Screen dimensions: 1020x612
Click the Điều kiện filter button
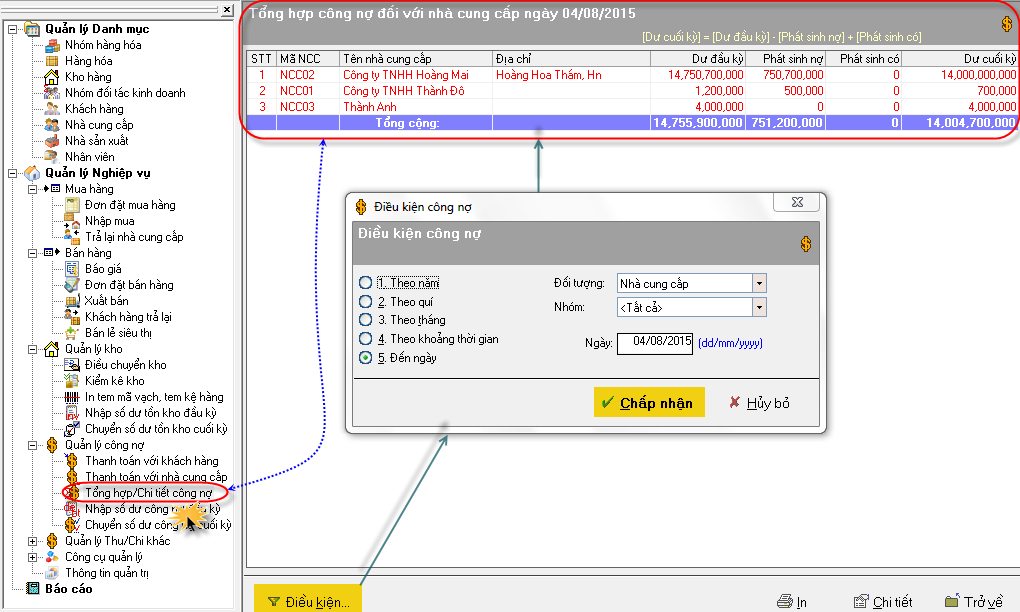pyautogui.click(x=308, y=602)
